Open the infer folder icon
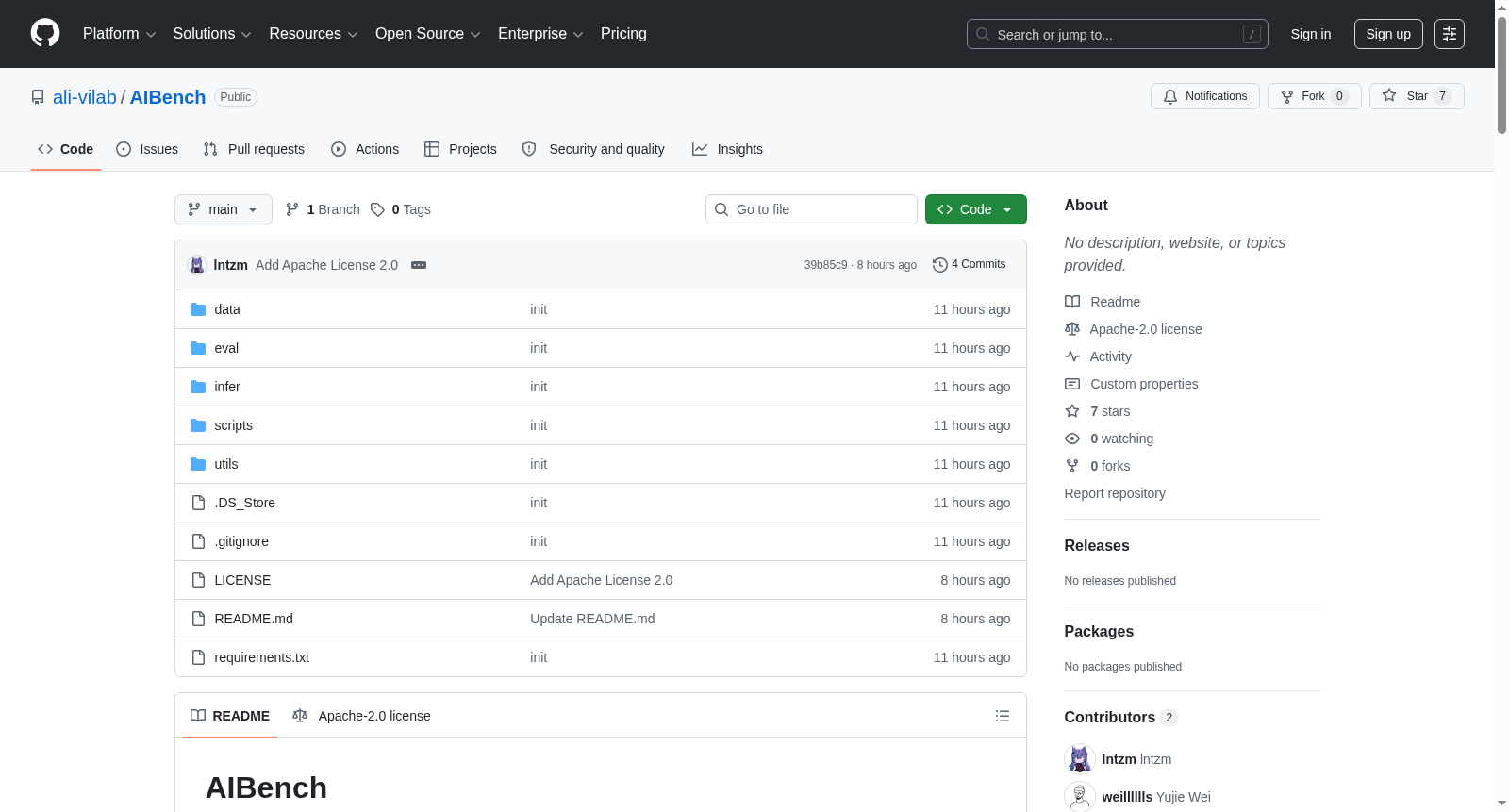 198,387
